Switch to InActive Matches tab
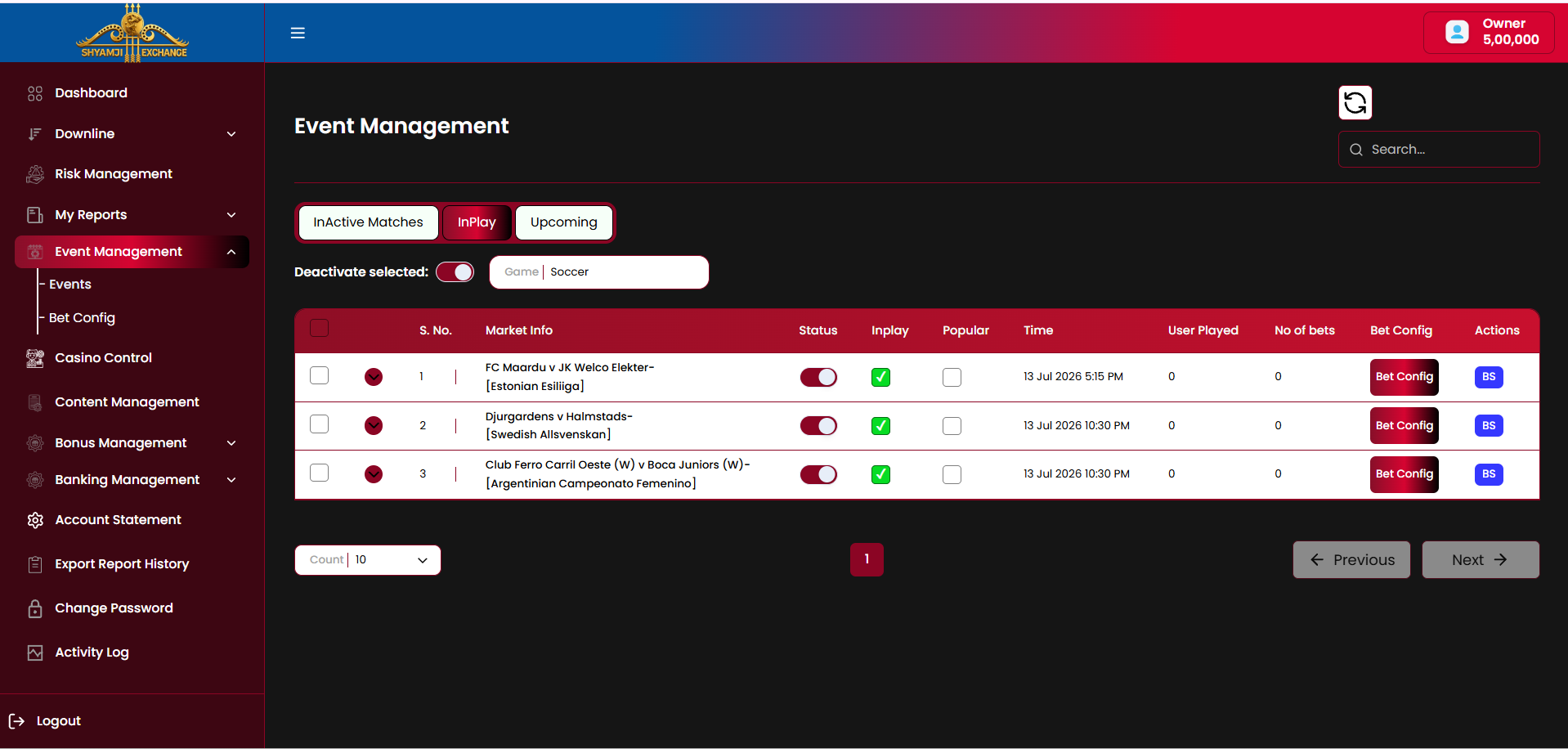The height and width of the screenshot is (749, 1568). (x=369, y=222)
